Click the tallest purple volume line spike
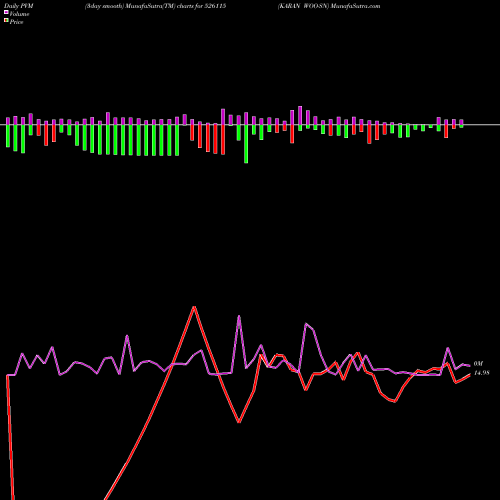This screenshot has height=500, width=500. [x=239, y=316]
